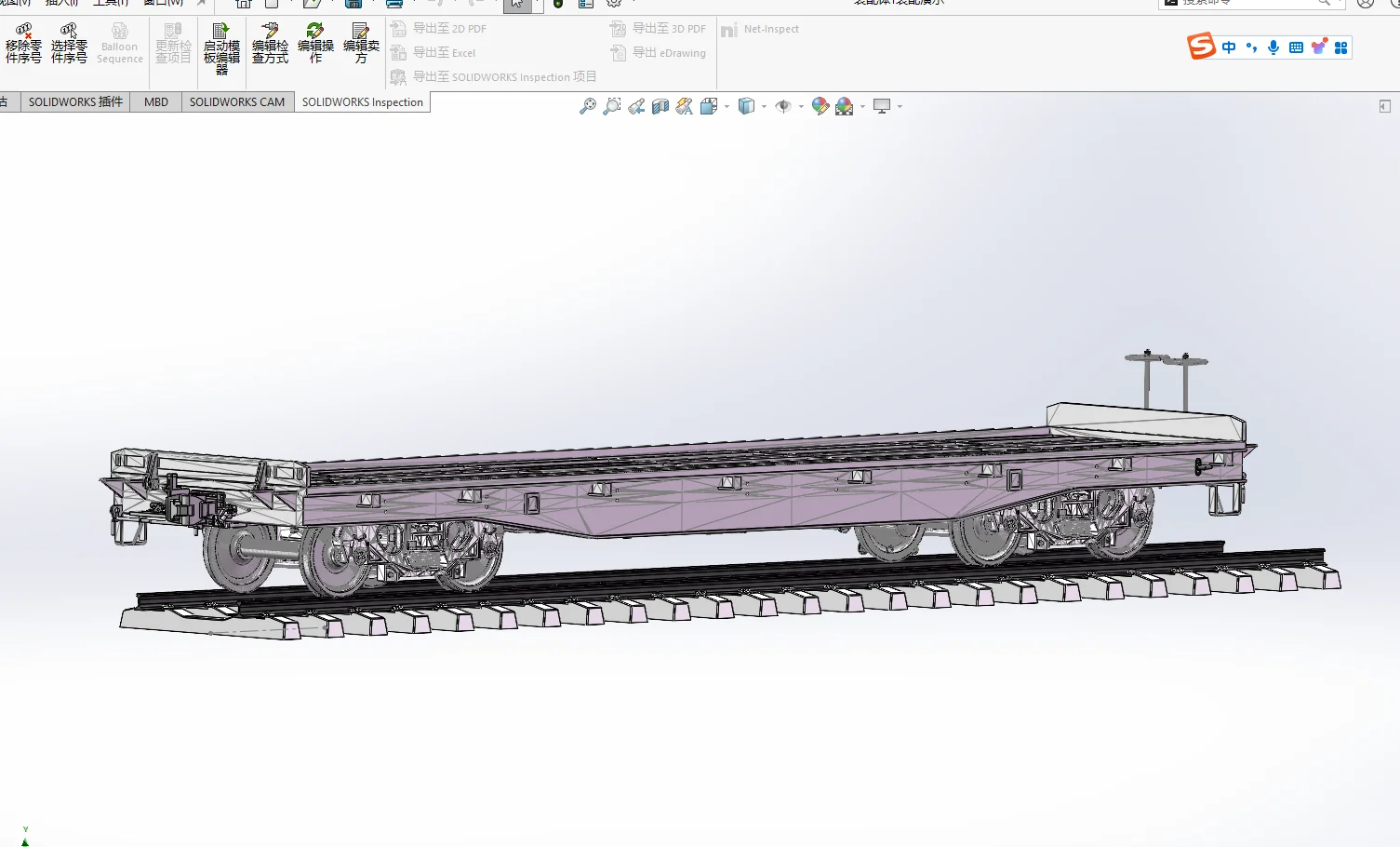The height and width of the screenshot is (847, 1400).
Task: Select the SOLIDWORKS Inspection tab
Action: (363, 102)
